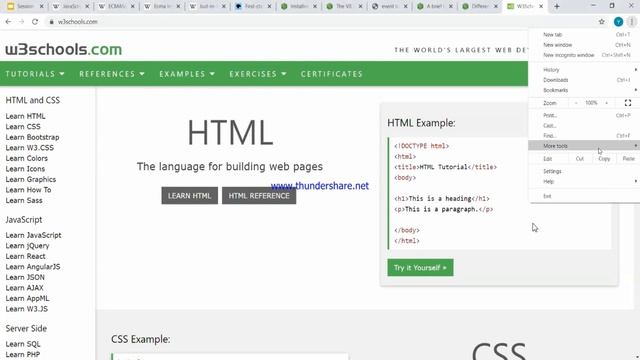The height and width of the screenshot is (360, 640).
Task: Click Copy in the Edit row
Action: pyautogui.click(x=604, y=158)
